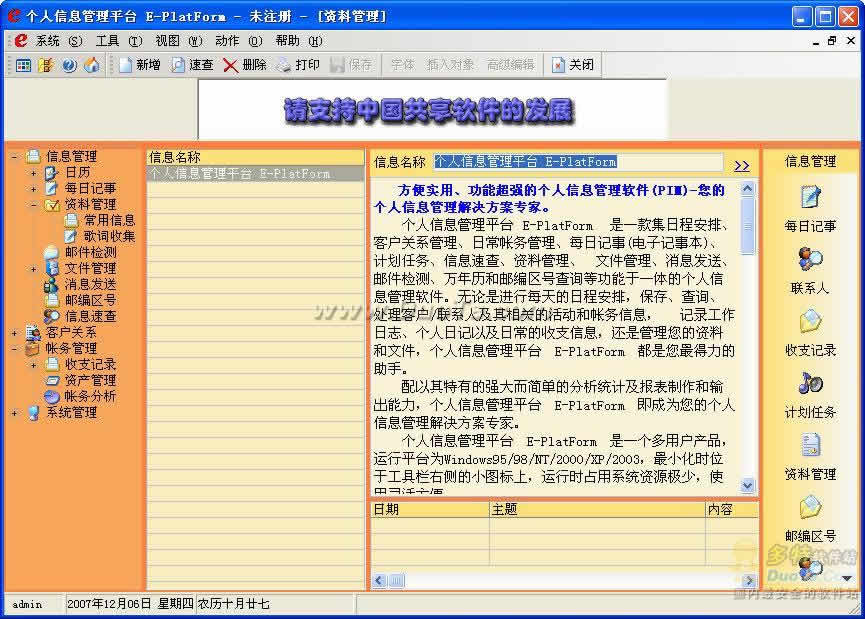Click the down arrow of the shortcut panel
The image size is (865, 619).
coord(847,578)
